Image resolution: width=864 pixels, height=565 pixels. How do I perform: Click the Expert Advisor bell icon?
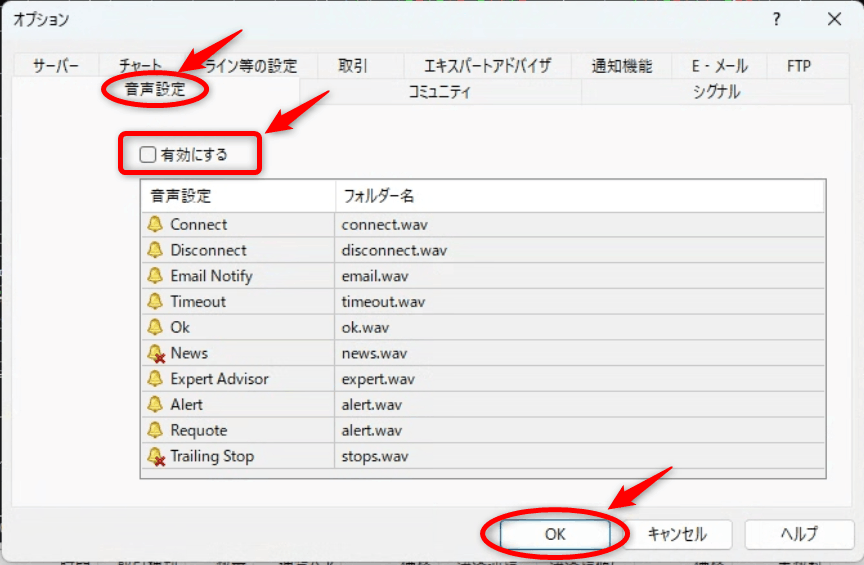[x=155, y=379]
